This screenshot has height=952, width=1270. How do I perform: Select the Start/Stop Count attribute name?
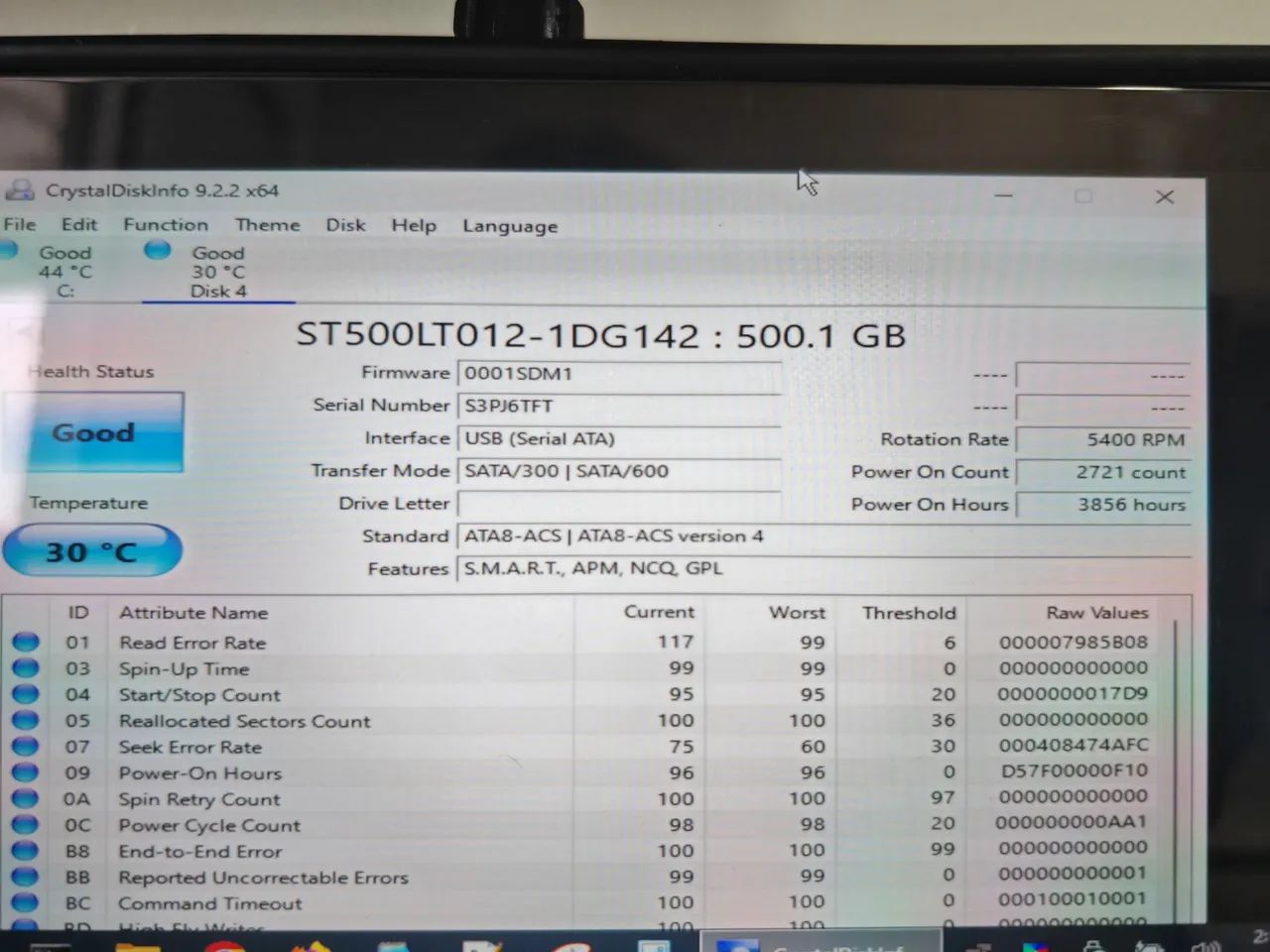click(x=199, y=694)
